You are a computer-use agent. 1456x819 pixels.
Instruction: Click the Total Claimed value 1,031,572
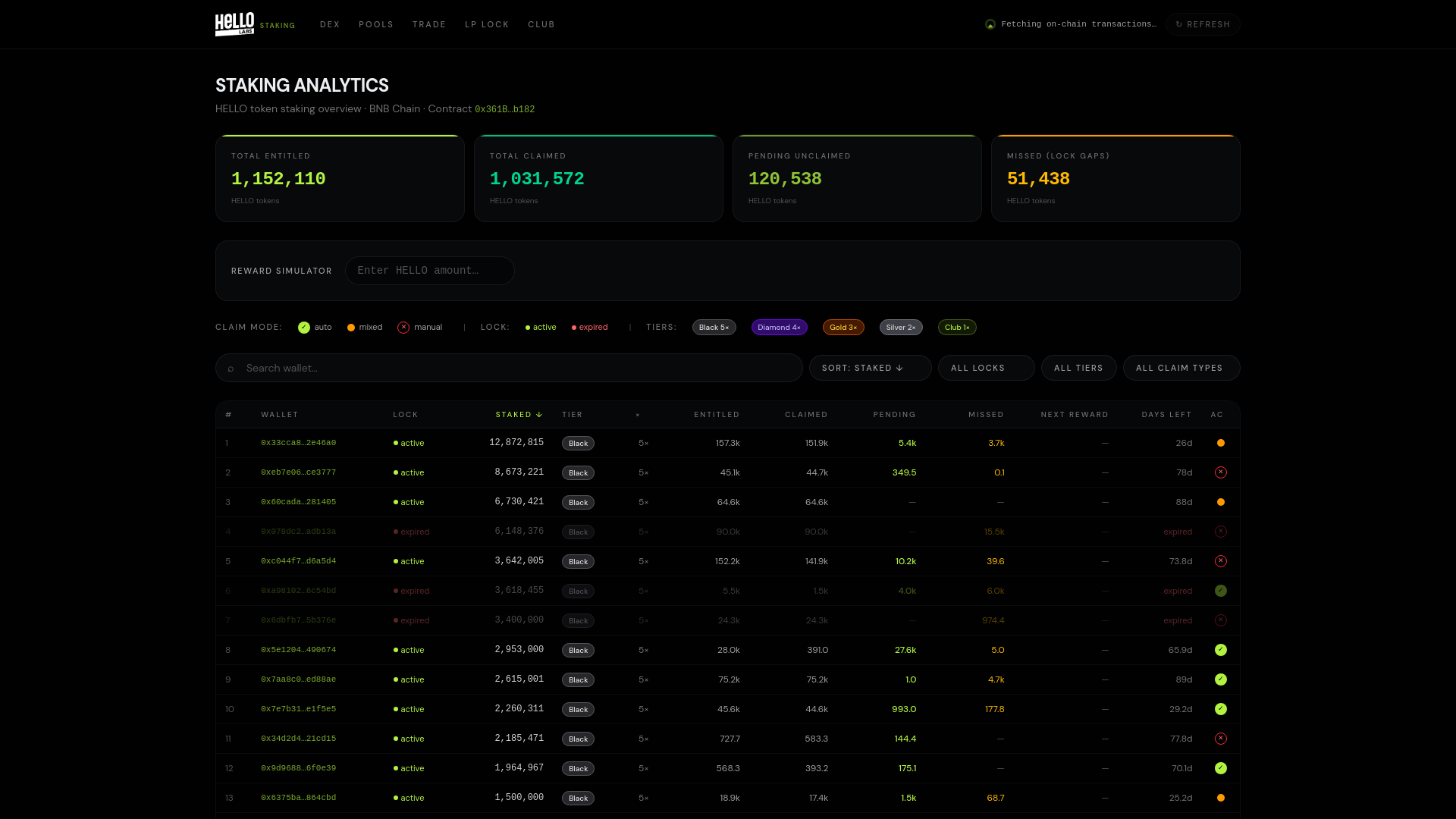tap(537, 179)
